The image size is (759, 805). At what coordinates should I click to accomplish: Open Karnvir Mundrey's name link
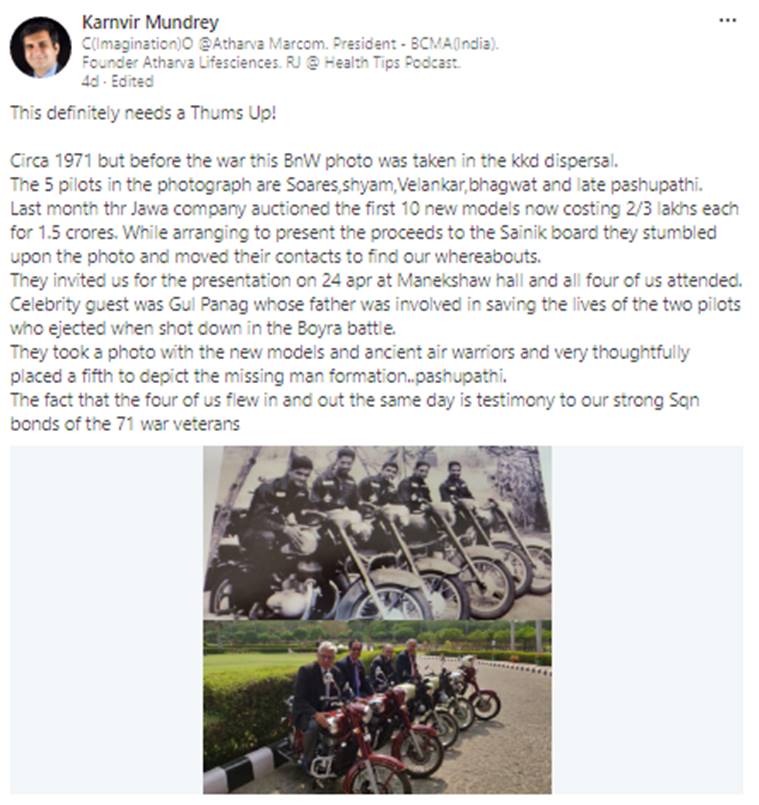point(150,22)
